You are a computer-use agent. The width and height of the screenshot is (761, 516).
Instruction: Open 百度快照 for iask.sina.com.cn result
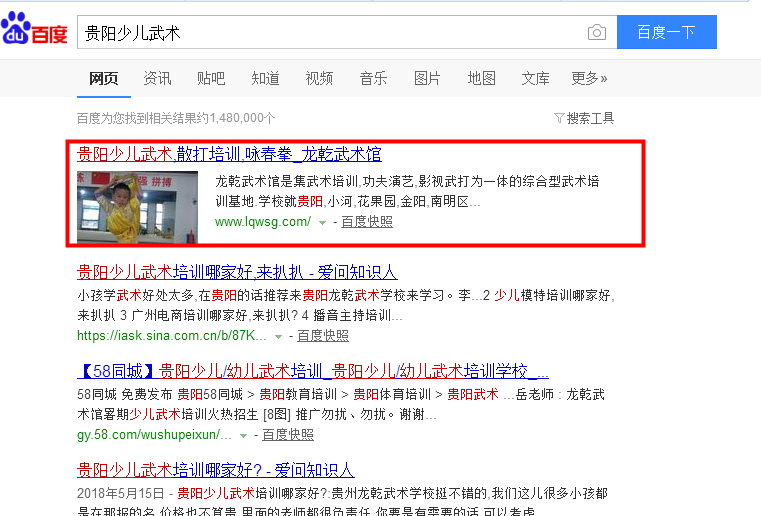(323, 336)
